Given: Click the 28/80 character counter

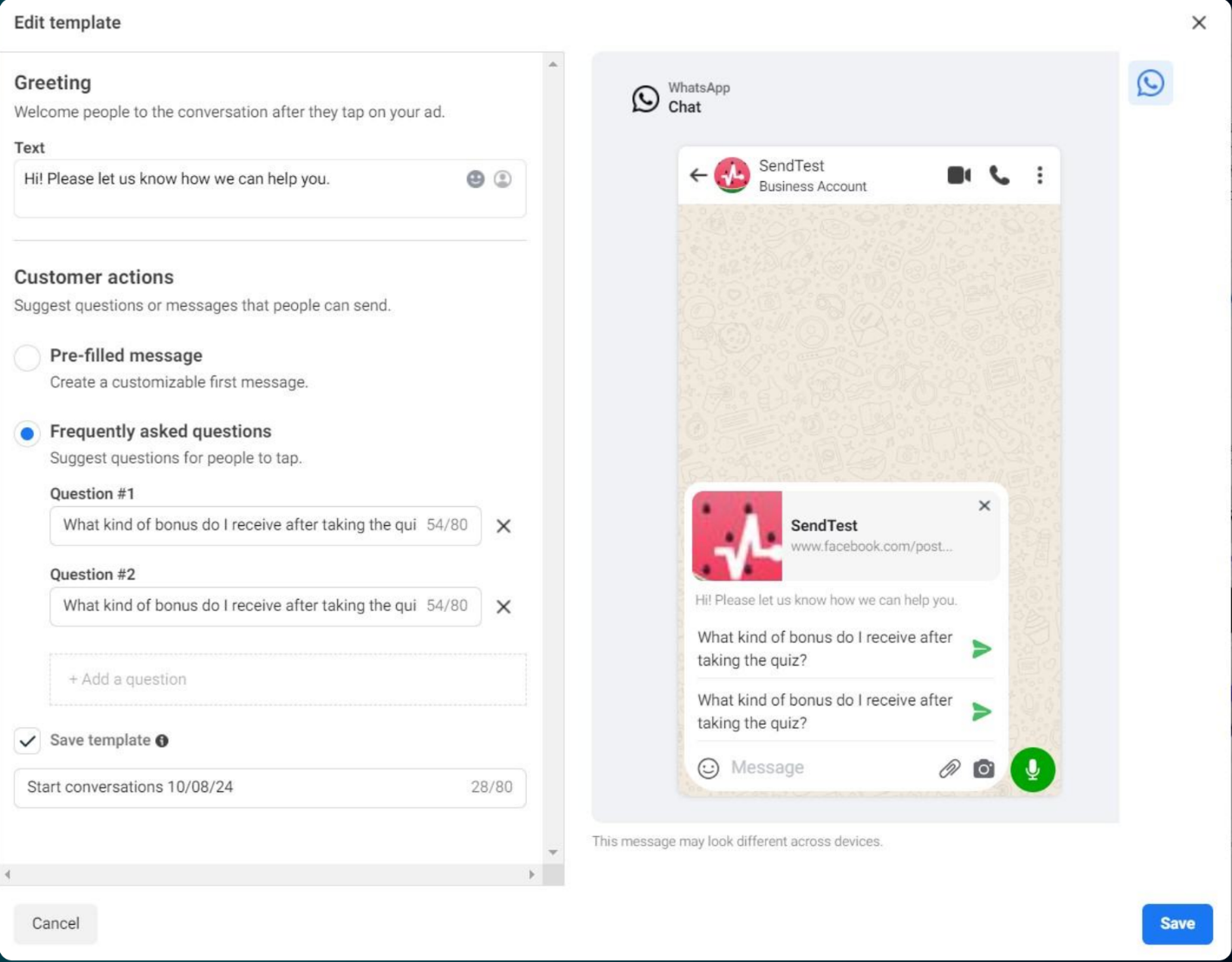Looking at the screenshot, I should [491, 788].
